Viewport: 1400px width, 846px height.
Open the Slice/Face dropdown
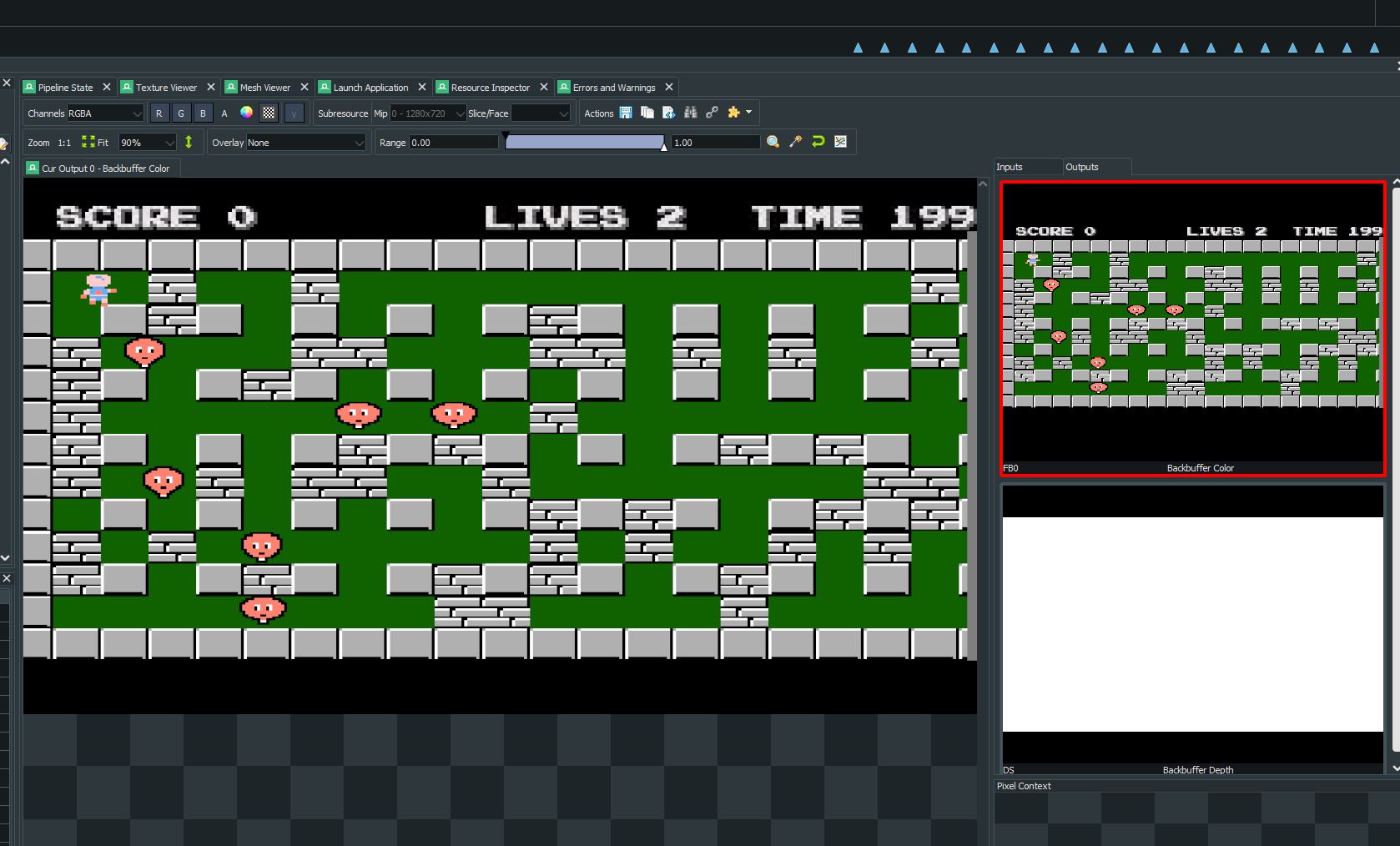pyautogui.click(x=541, y=113)
